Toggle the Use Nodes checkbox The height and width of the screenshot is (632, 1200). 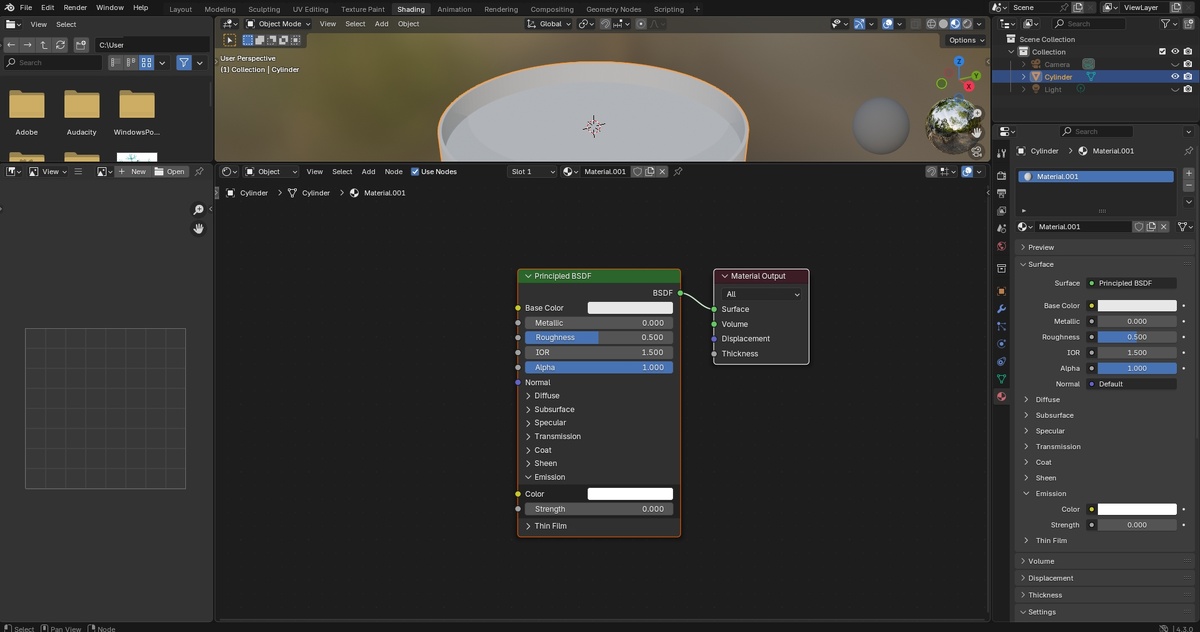(415, 171)
